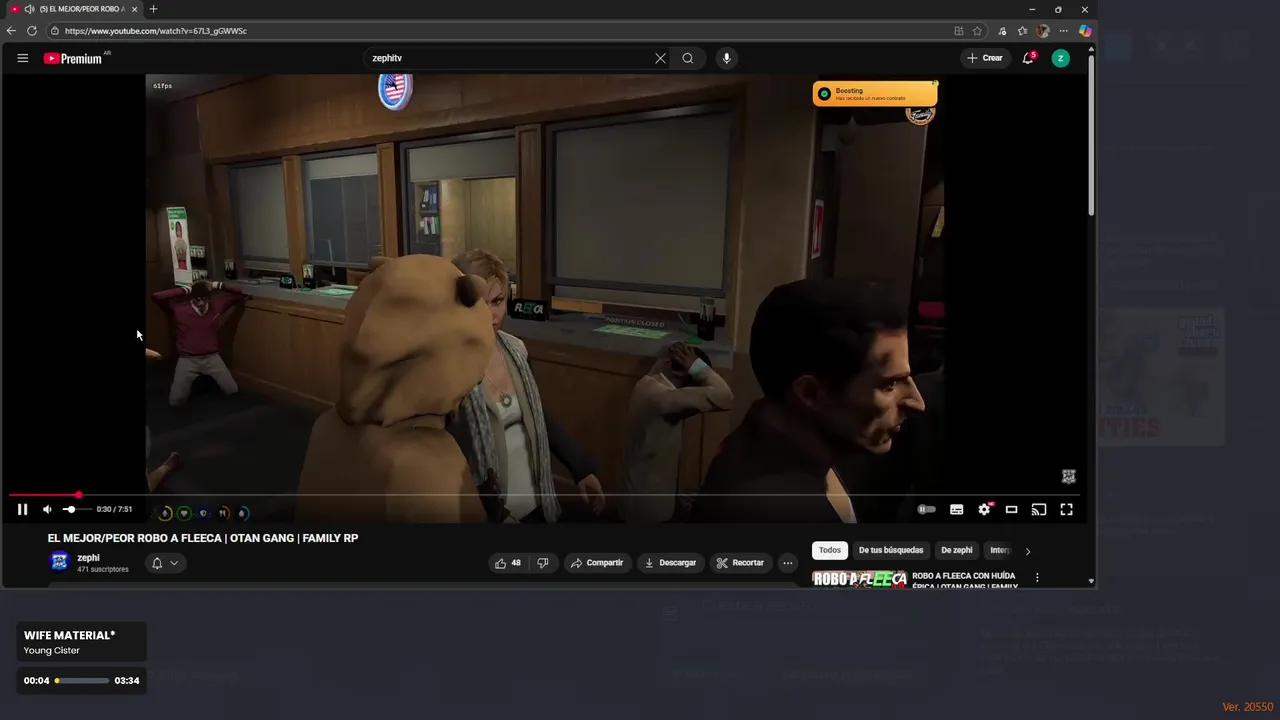Select the De zephi chip
The height and width of the screenshot is (720, 1280).
coord(956,550)
